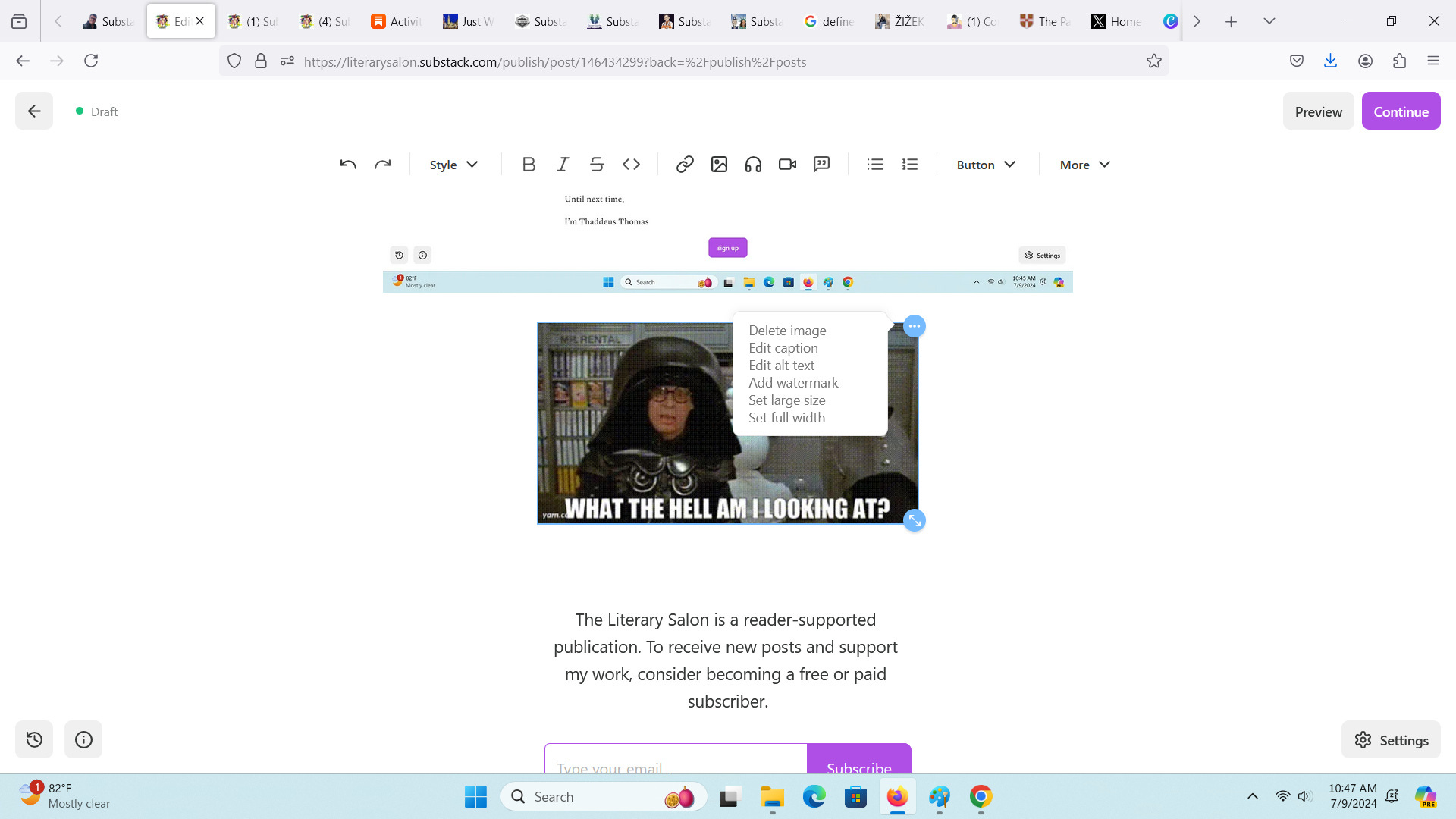This screenshot has height=819, width=1456.
Task: Expand the More options dropdown
Action: 1084,165
